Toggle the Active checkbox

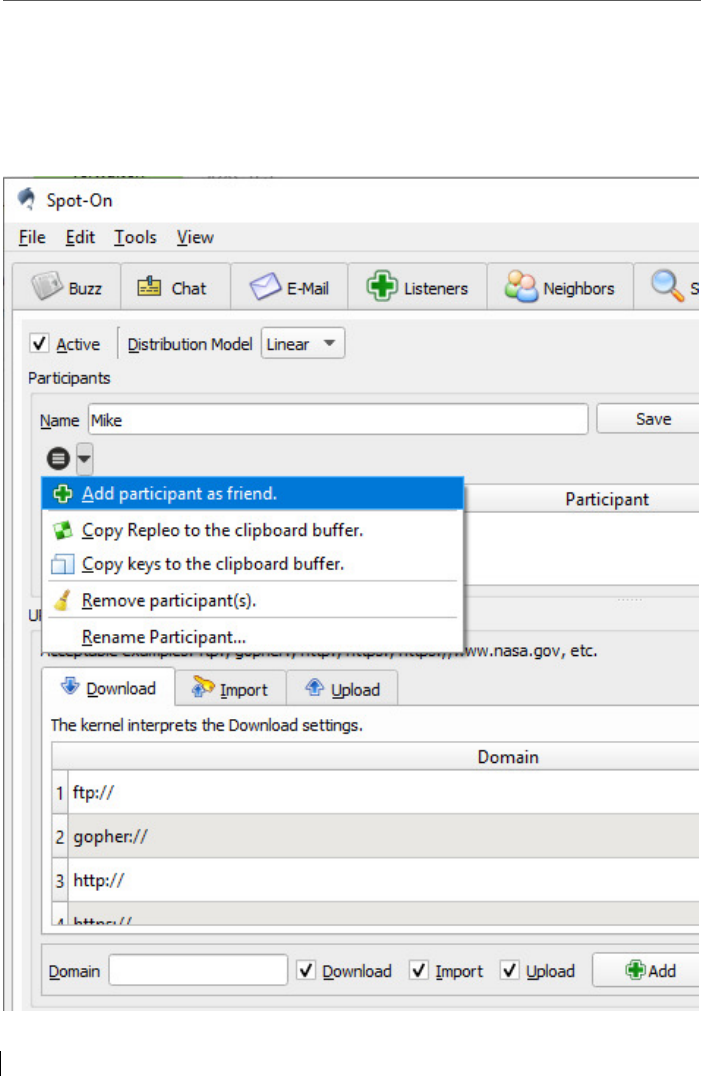[40, 344]
